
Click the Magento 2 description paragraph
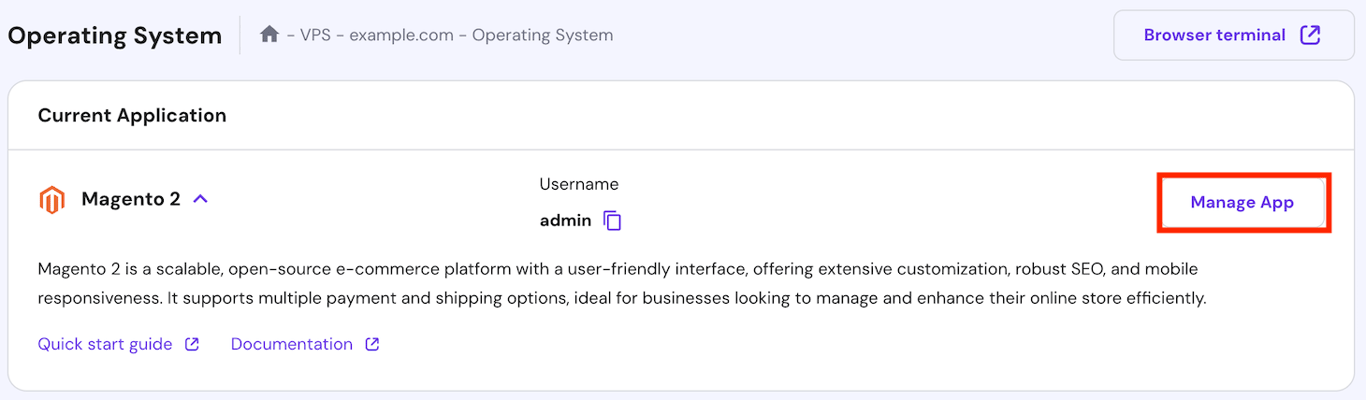622,284
